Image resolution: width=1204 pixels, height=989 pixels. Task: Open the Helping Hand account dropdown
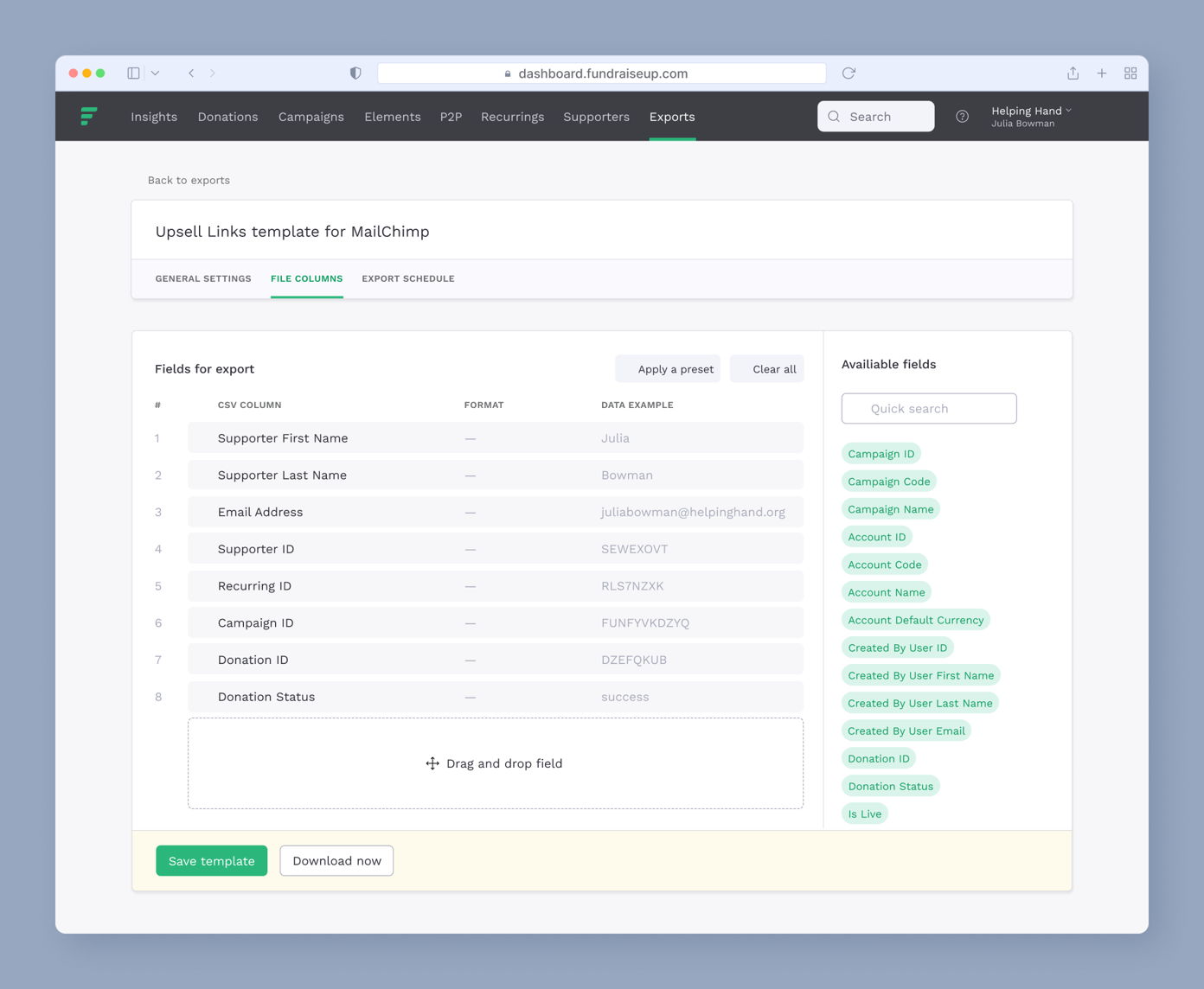coord(1031,117)
